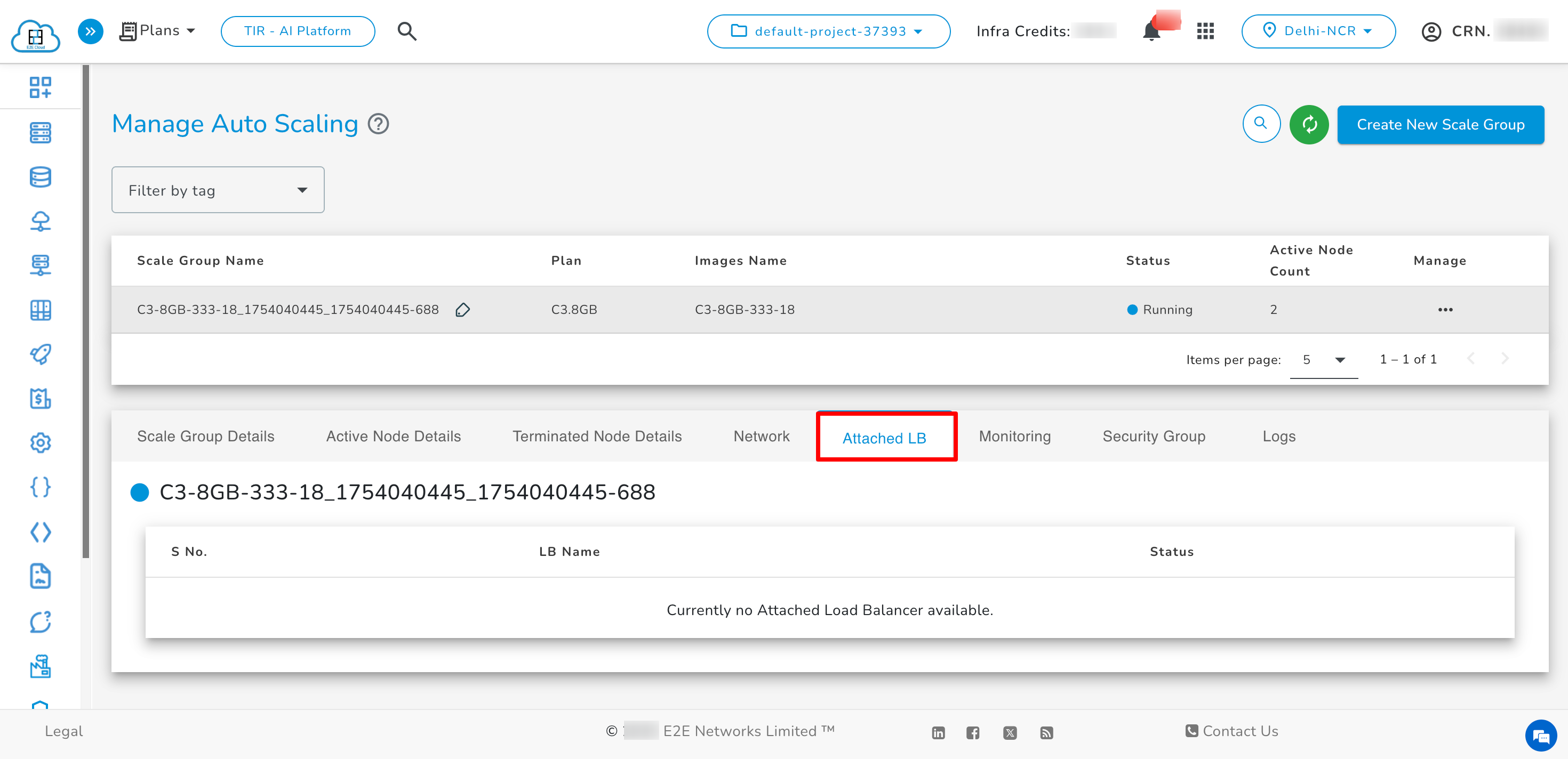Click the billing dollar icon in sidebar
This screenshot has width=1568, height=759.
(x=40, y=399)
